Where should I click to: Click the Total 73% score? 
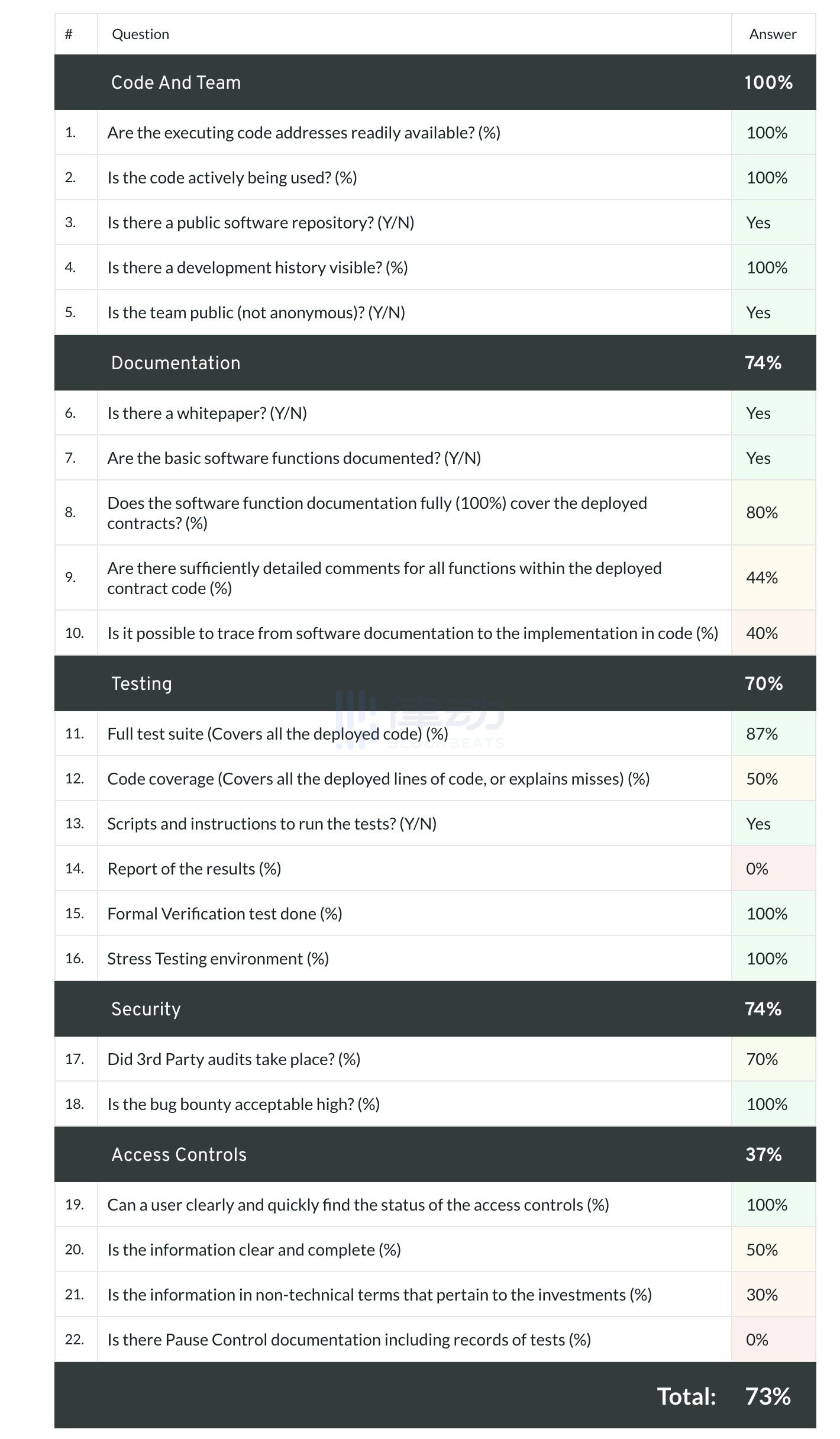pos(768,1396)
